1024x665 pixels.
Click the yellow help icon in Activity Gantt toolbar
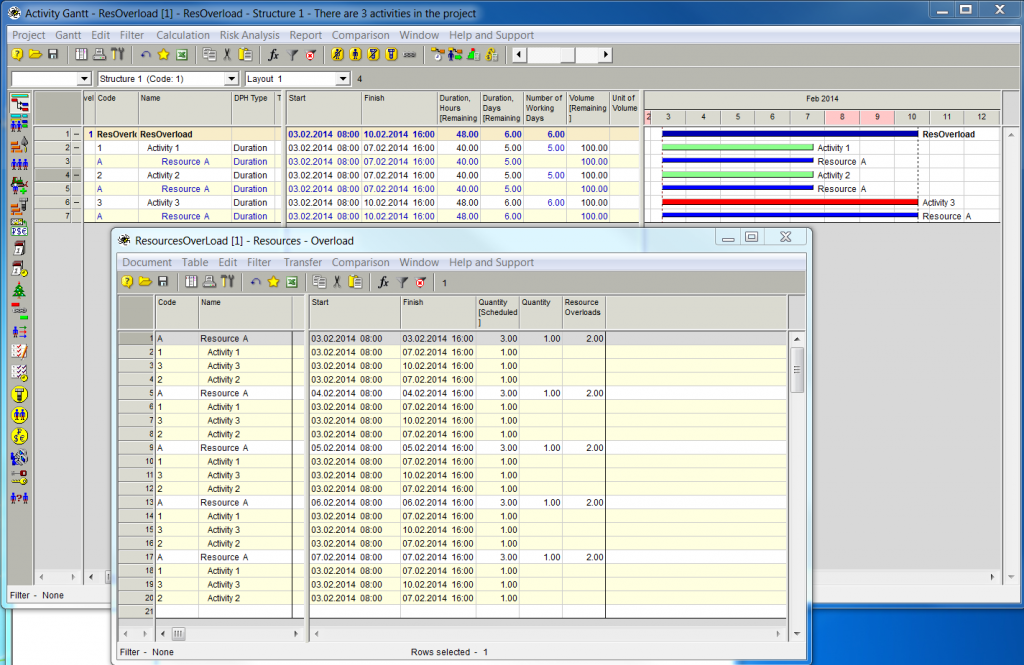click(x=18, y=55)
